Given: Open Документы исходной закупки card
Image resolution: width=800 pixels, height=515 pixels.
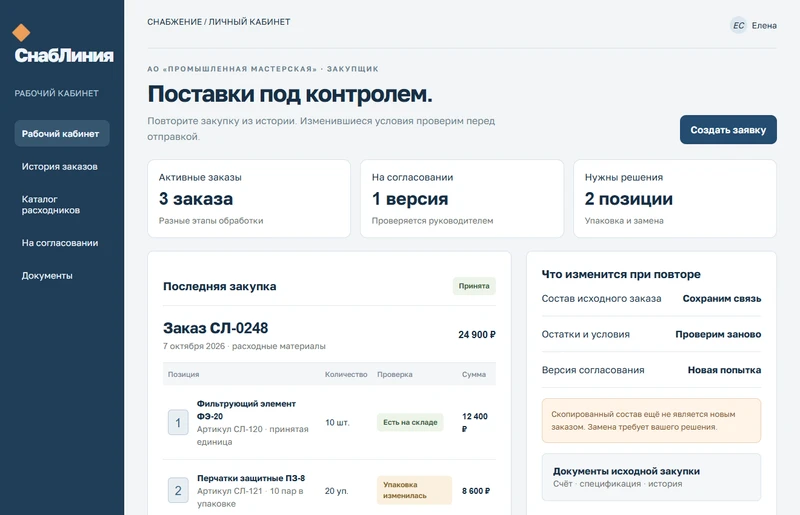Looking at the screenshot, I should [x=651, y=477].
